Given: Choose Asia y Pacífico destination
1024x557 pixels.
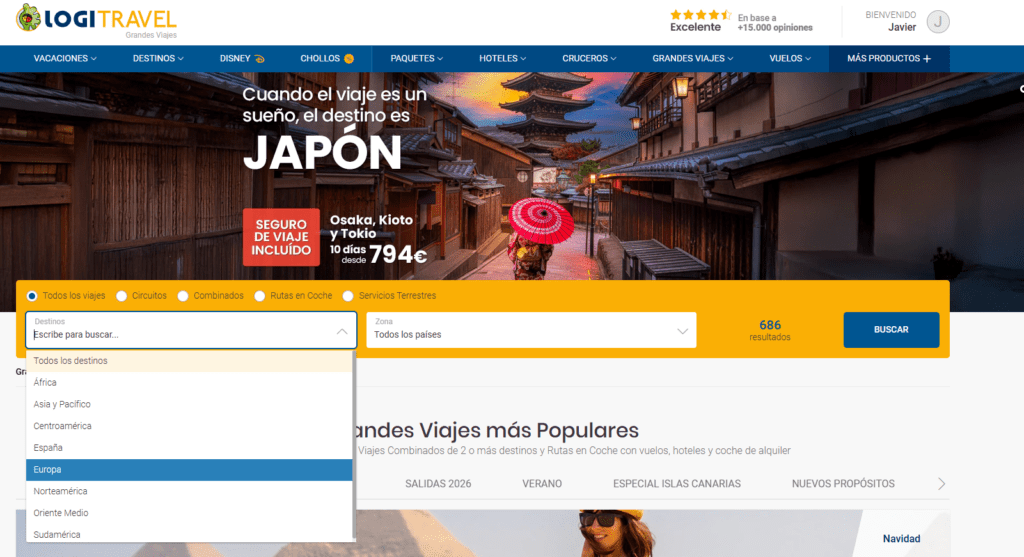Looking at the screenshot, I should (189, 404).
